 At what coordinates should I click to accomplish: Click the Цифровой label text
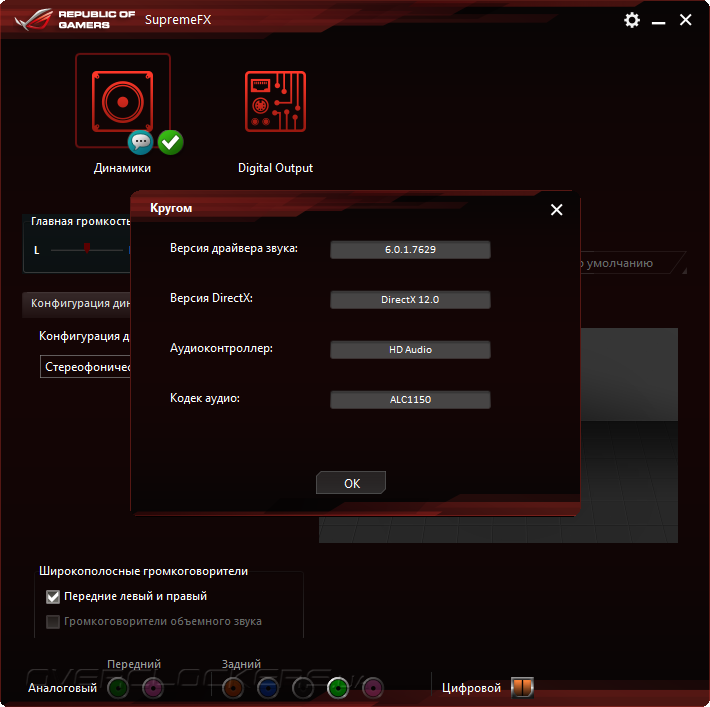click(x=471, y=688)
